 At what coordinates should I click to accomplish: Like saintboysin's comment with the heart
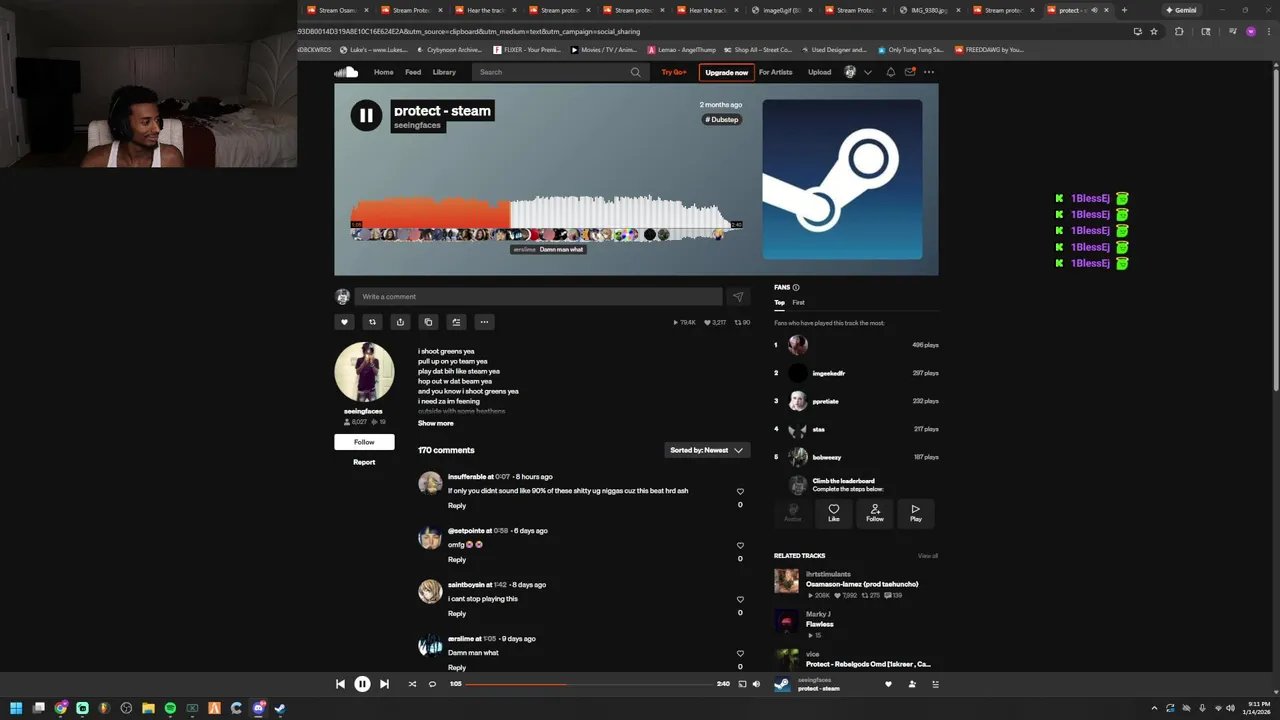740,599
